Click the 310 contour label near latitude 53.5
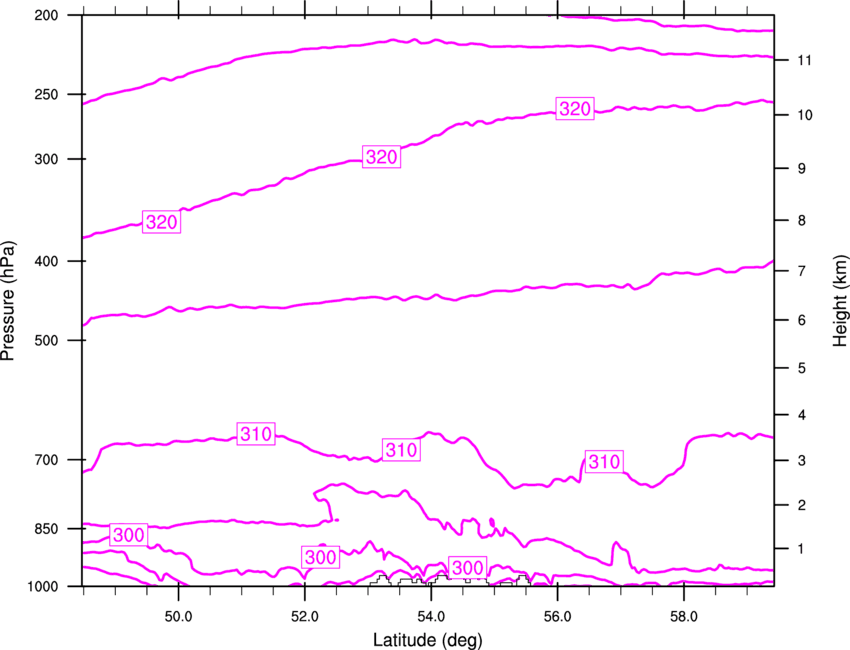 [401, 450]
